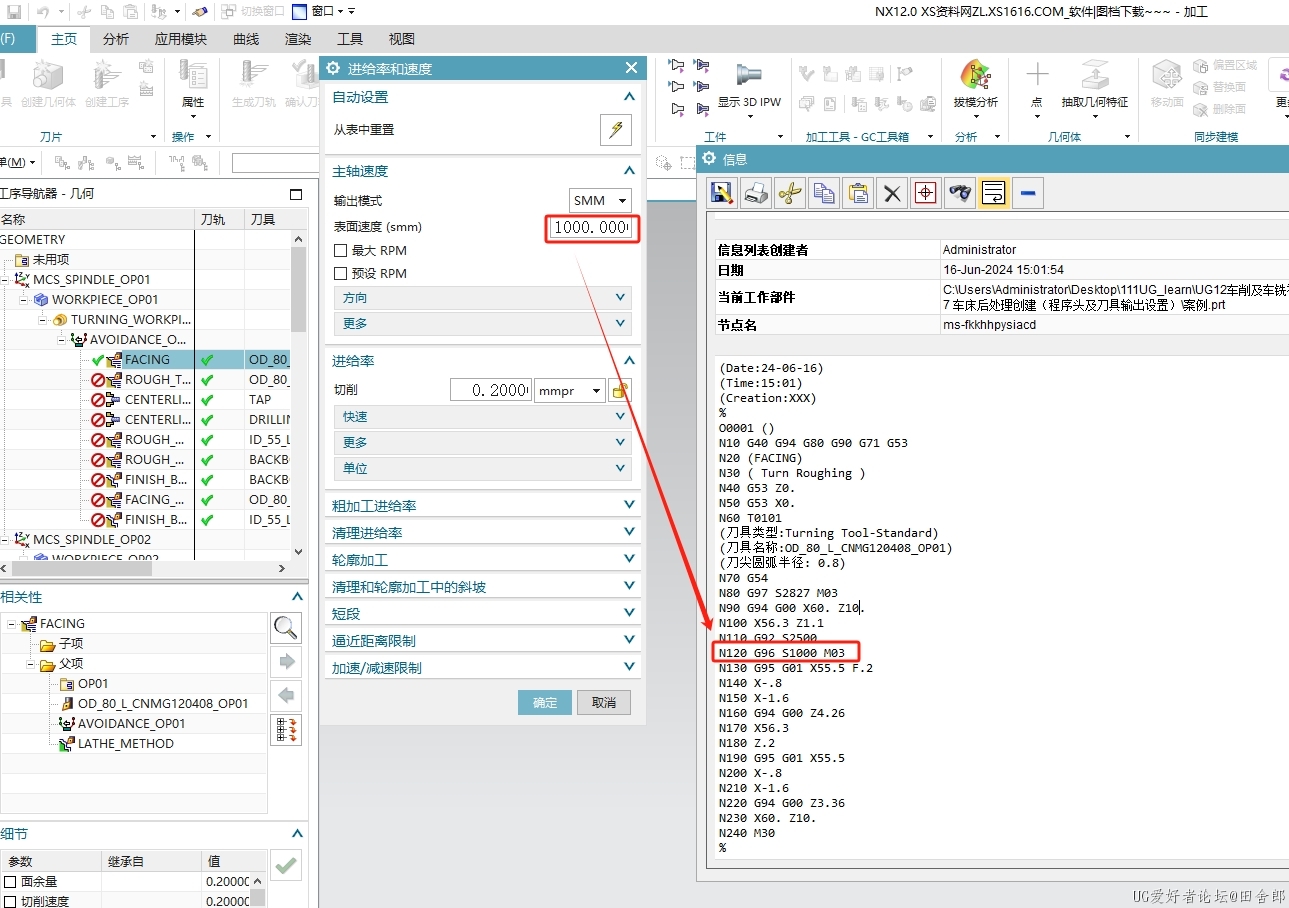Open the 渲染 ribbon tab

pos(298,39)
